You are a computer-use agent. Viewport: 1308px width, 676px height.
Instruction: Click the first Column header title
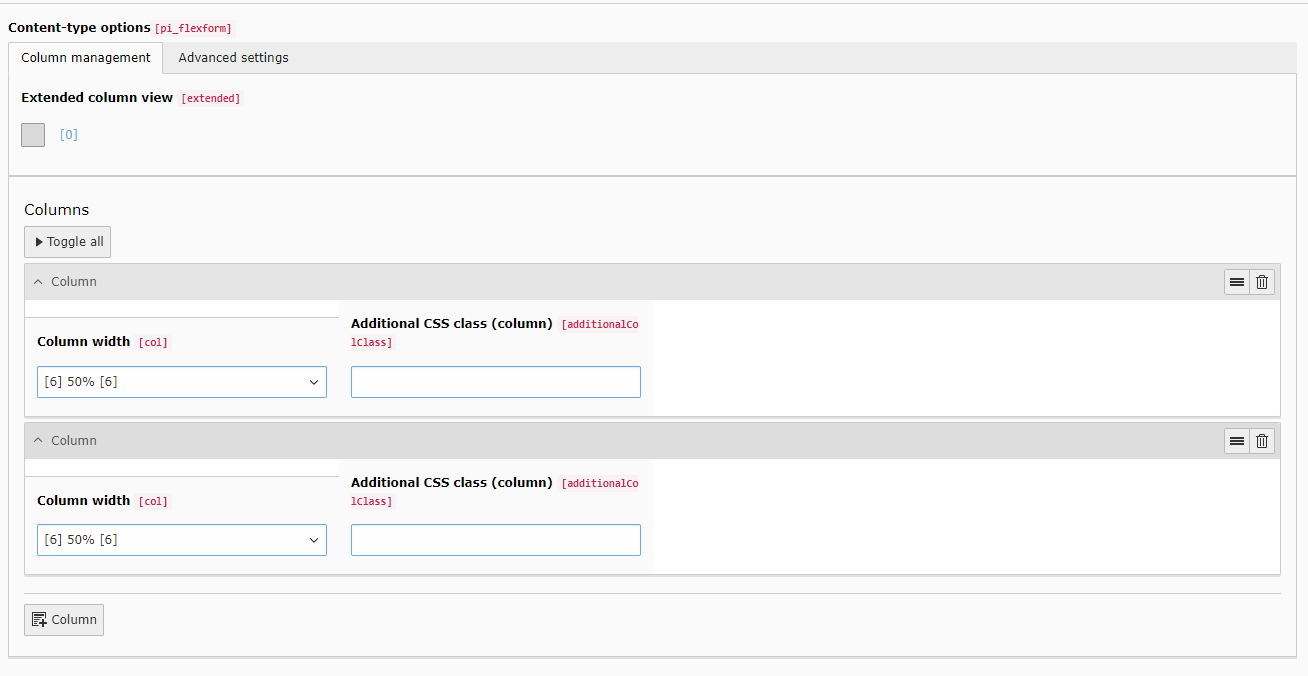(74, 282)
